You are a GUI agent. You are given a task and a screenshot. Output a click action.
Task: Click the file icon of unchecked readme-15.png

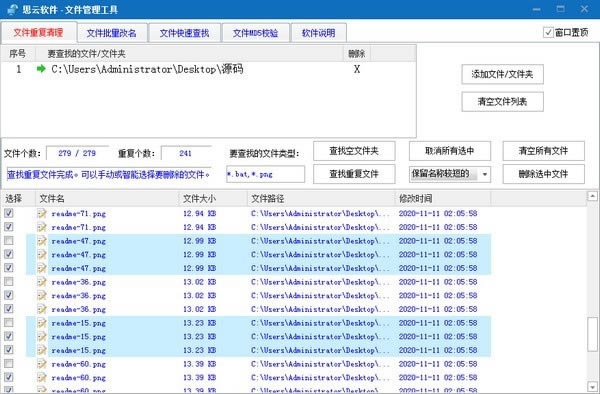tap(42, 323)
